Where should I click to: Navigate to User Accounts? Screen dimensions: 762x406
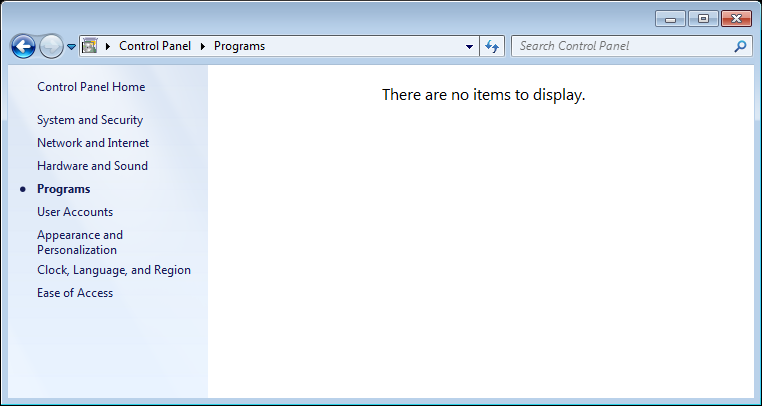tap(75, 212)
